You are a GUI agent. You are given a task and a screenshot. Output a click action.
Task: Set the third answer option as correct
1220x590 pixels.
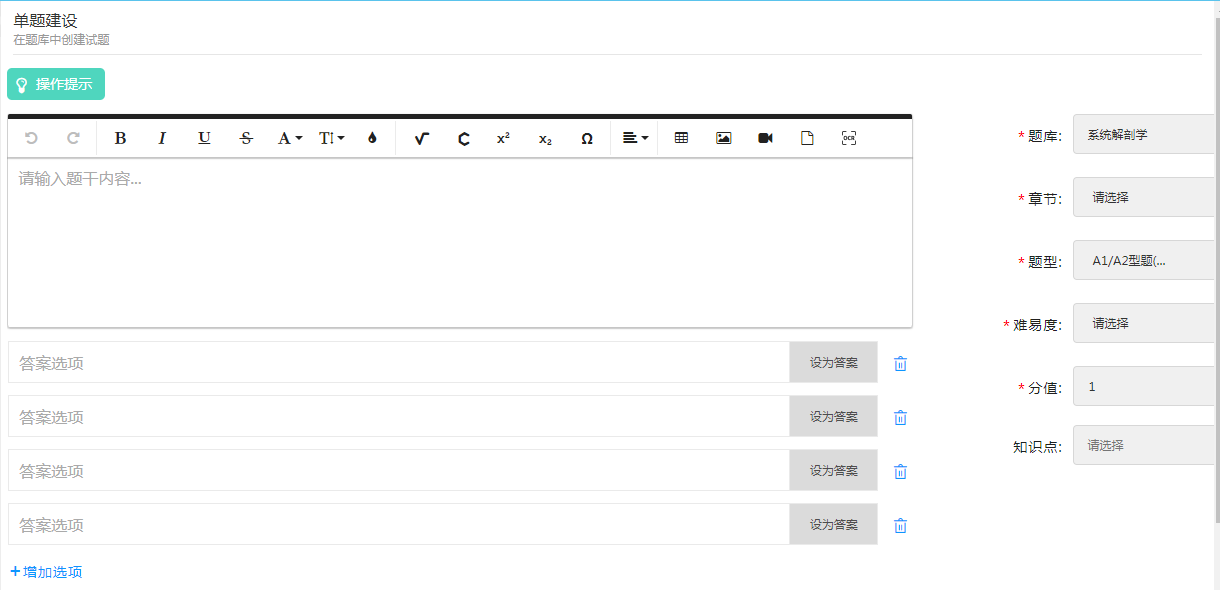coord(833,471)
